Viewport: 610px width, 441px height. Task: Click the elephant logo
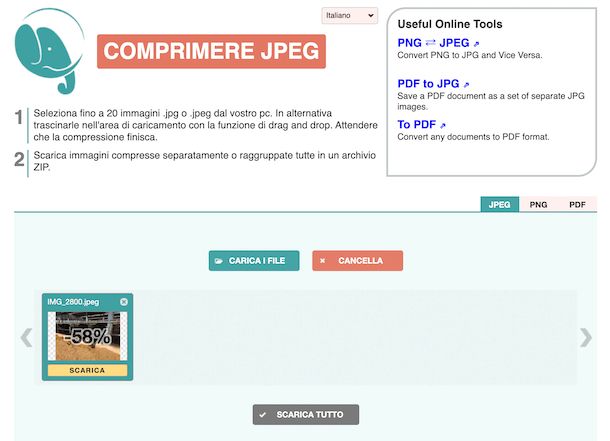49,51
